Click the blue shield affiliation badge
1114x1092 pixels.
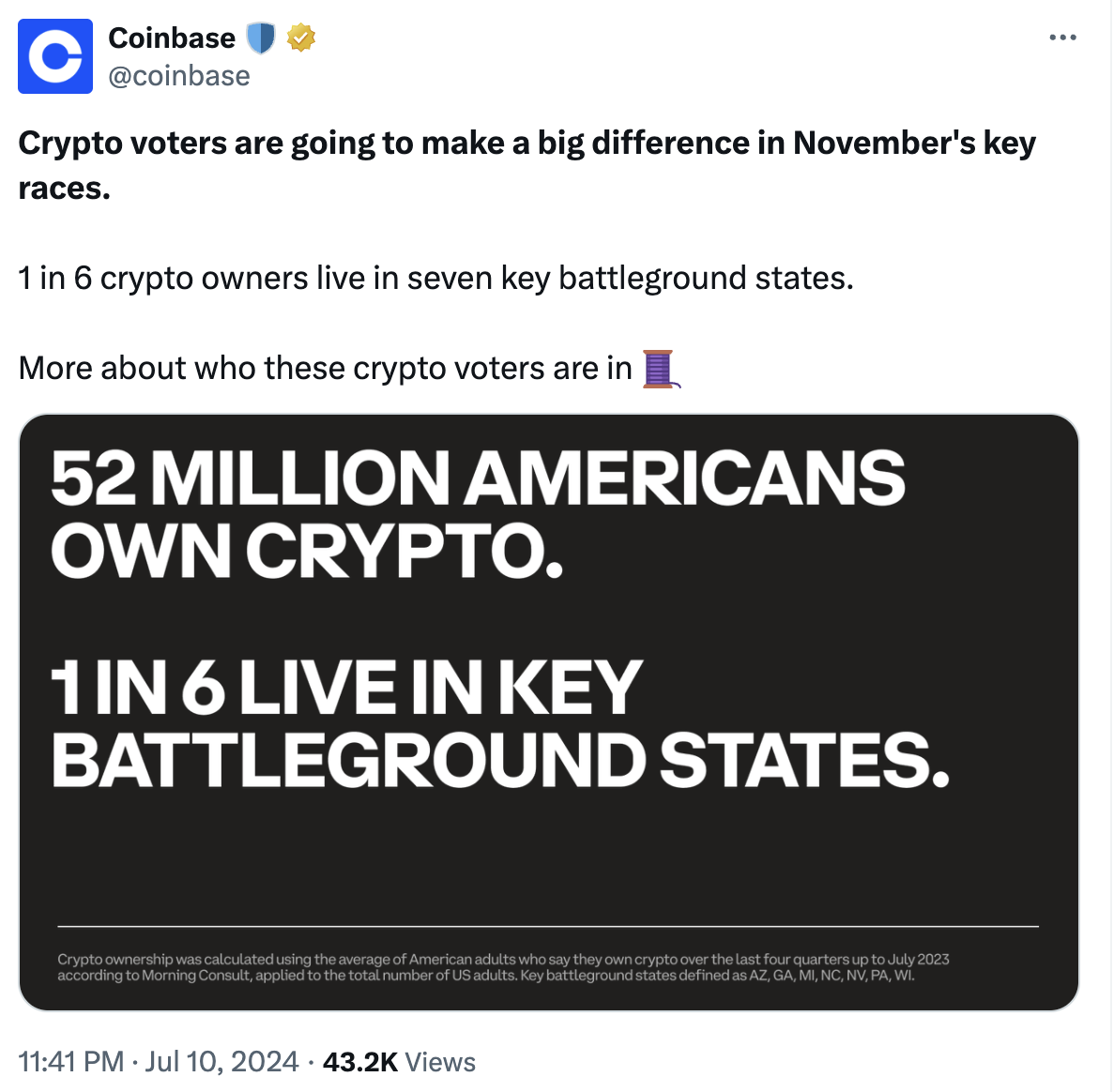[x=261, y=38]
